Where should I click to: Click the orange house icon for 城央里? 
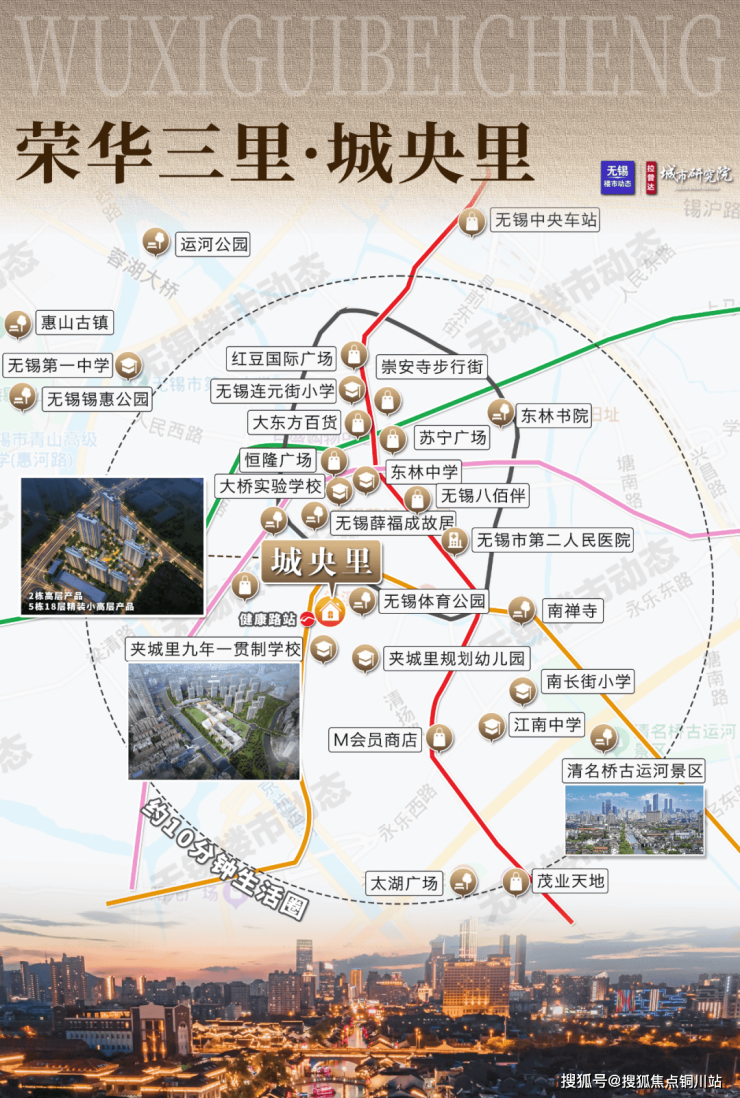tap(330, 611)
